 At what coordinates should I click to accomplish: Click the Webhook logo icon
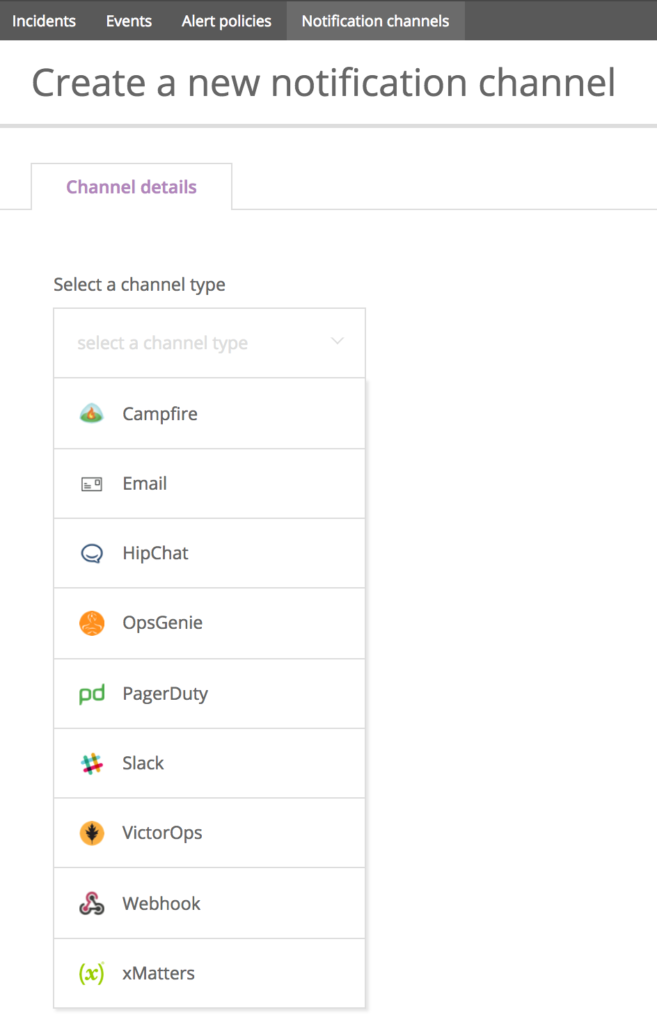[x=91, y=904]
